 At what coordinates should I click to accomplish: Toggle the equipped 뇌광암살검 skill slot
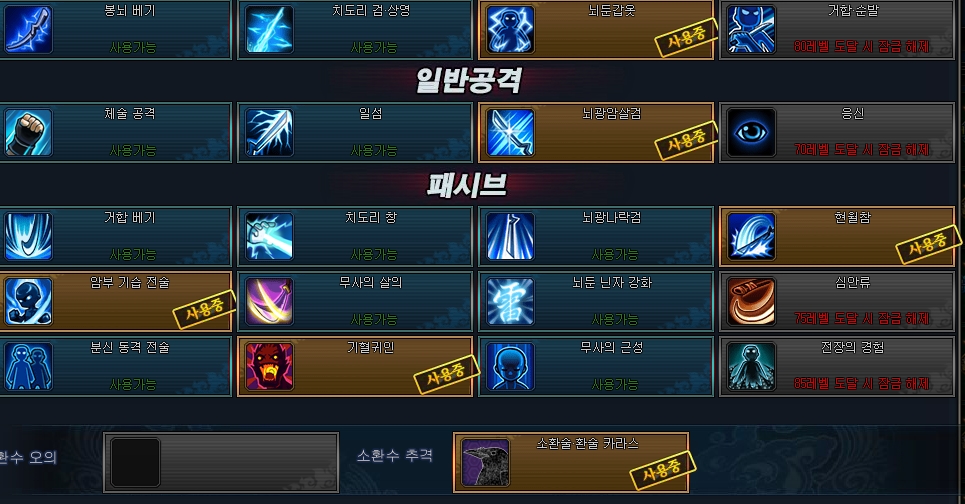596,132
